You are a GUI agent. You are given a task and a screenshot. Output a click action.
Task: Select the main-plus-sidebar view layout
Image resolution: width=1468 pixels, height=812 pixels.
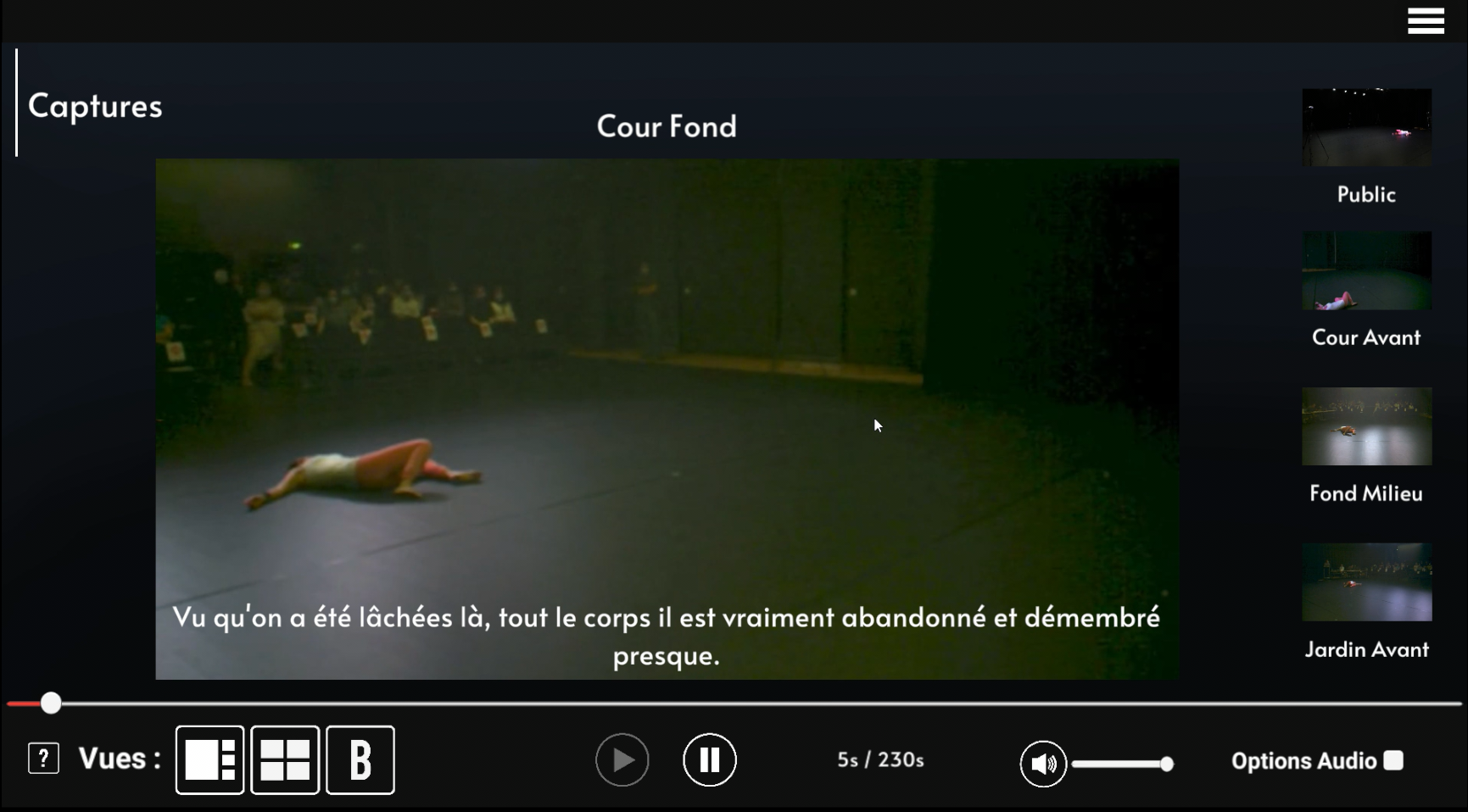pyautogui.click(x=210, y=759)
